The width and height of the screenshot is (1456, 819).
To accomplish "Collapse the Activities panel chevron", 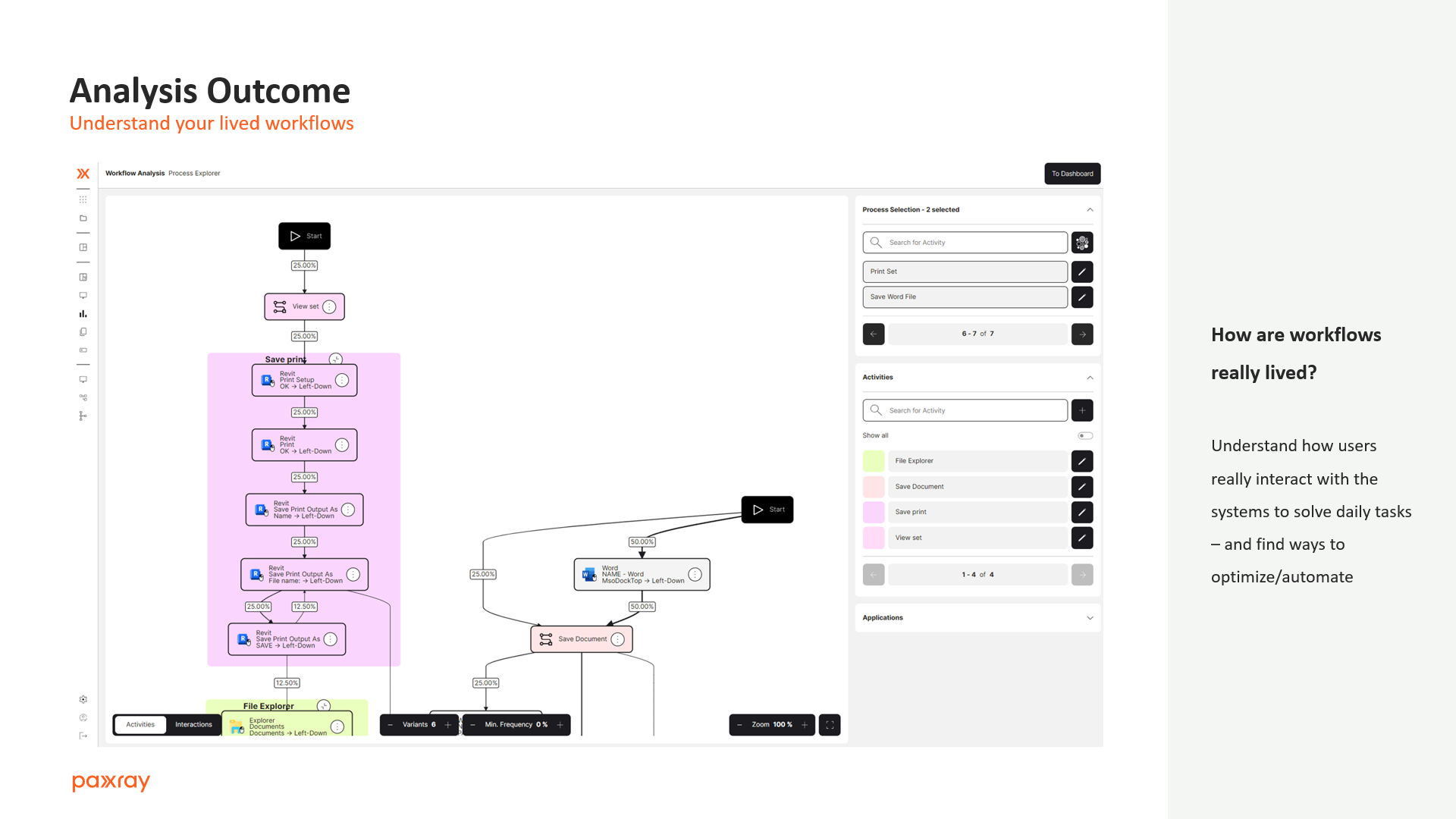I will coord(1090,378).
